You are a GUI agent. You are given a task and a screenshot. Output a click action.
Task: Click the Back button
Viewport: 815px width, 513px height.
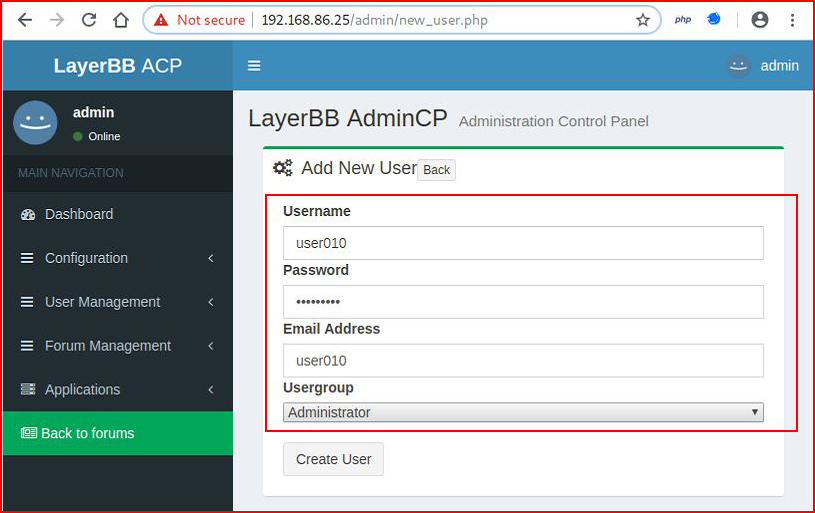437,170
